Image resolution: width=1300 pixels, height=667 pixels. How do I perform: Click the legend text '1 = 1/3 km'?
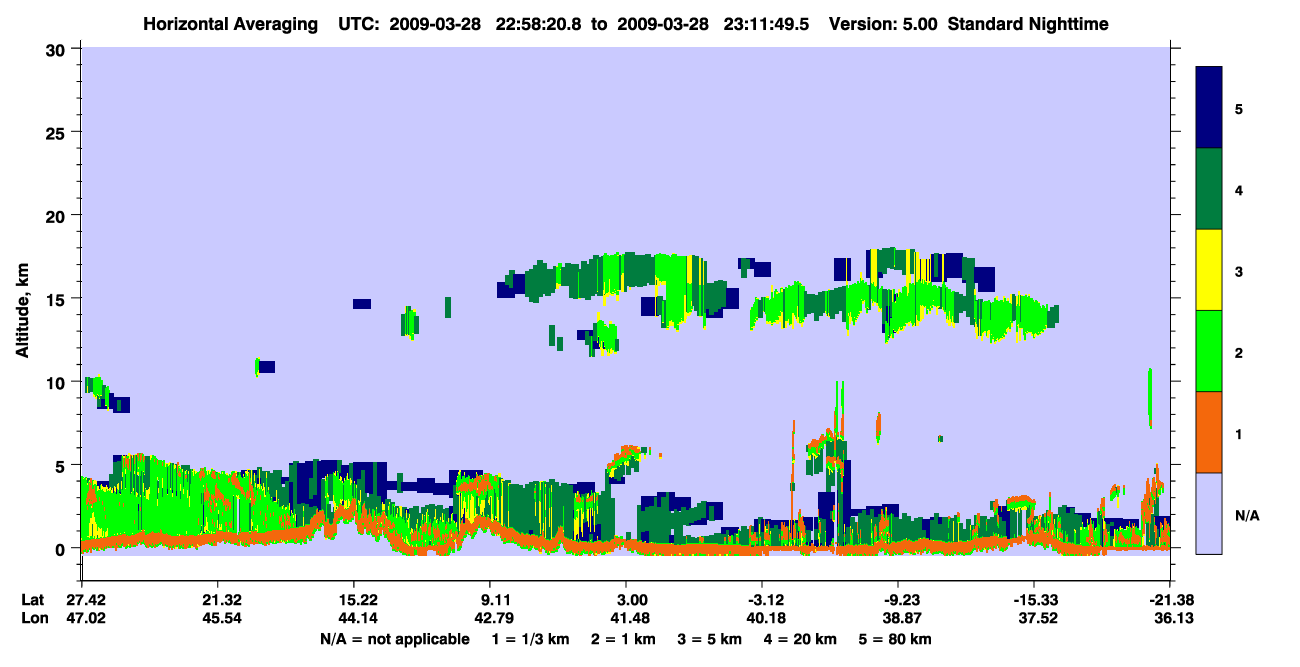[x=530, y=639]
